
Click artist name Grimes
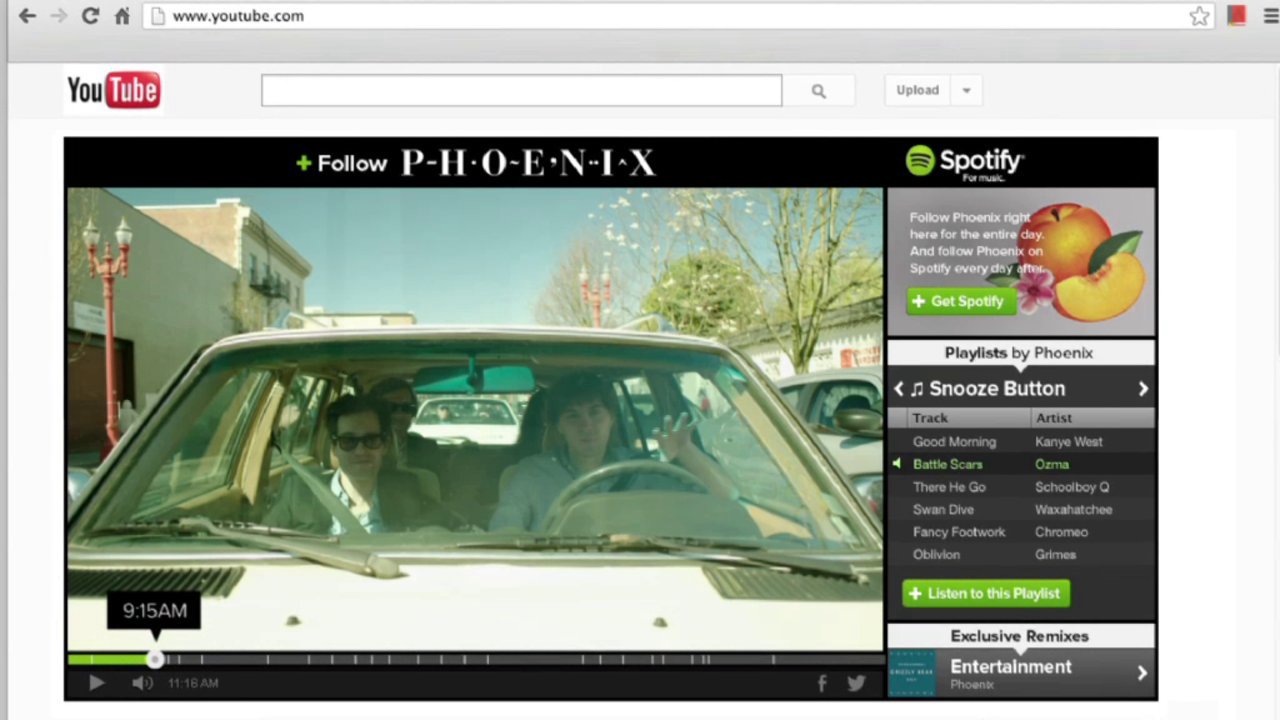[x=1055, y=554]
